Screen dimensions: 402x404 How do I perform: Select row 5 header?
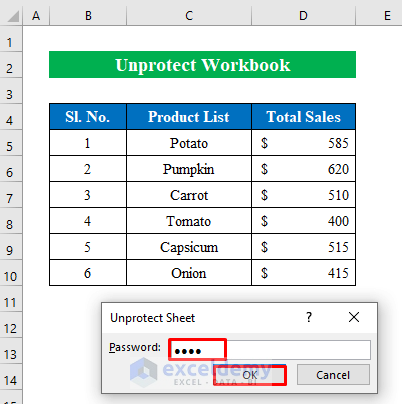click(x=10, y=146)
